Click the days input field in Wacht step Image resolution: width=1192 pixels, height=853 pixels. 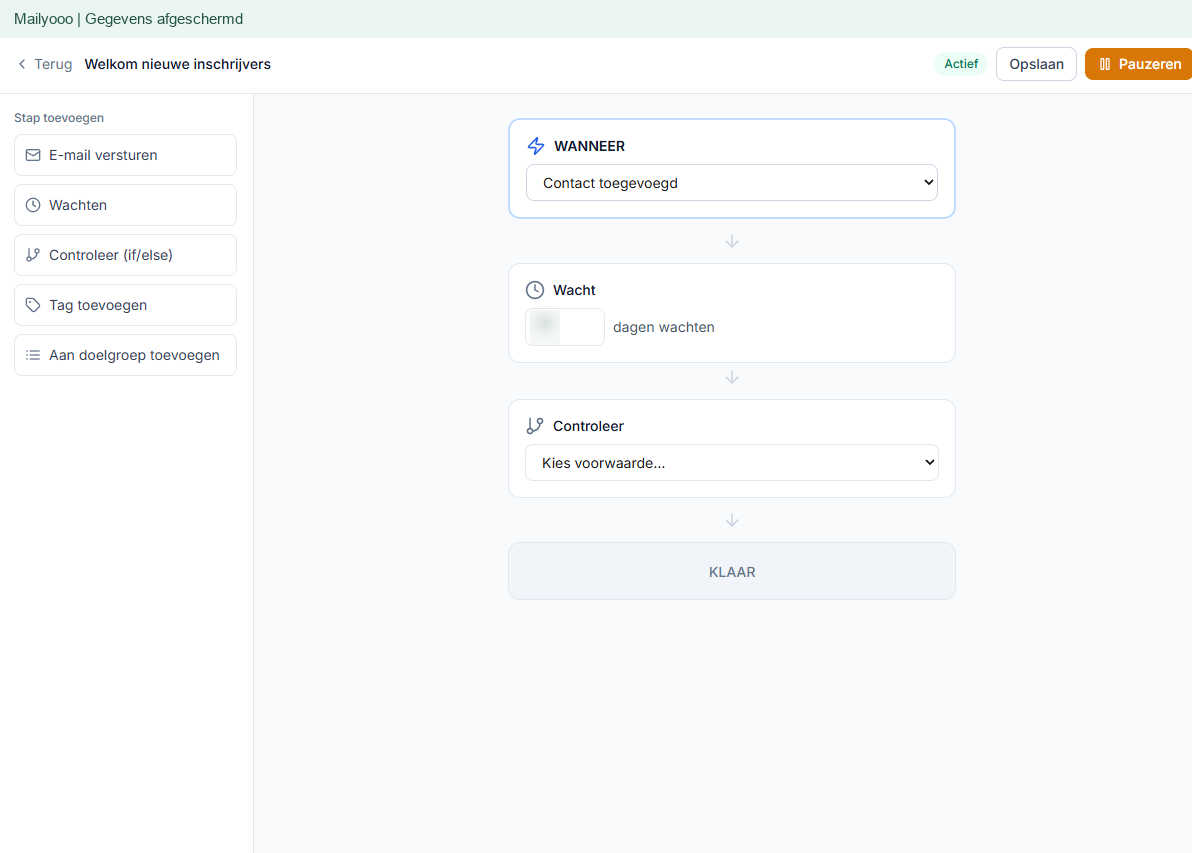tap(565, 327)
